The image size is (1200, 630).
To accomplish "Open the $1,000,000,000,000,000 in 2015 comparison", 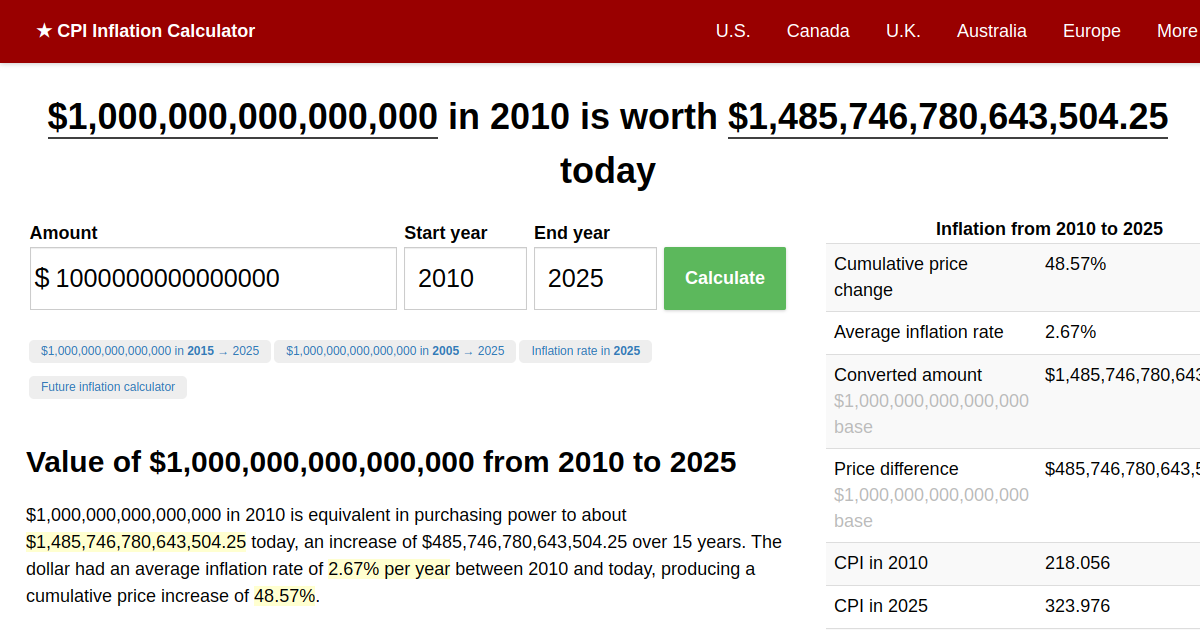I will [149, 350].
